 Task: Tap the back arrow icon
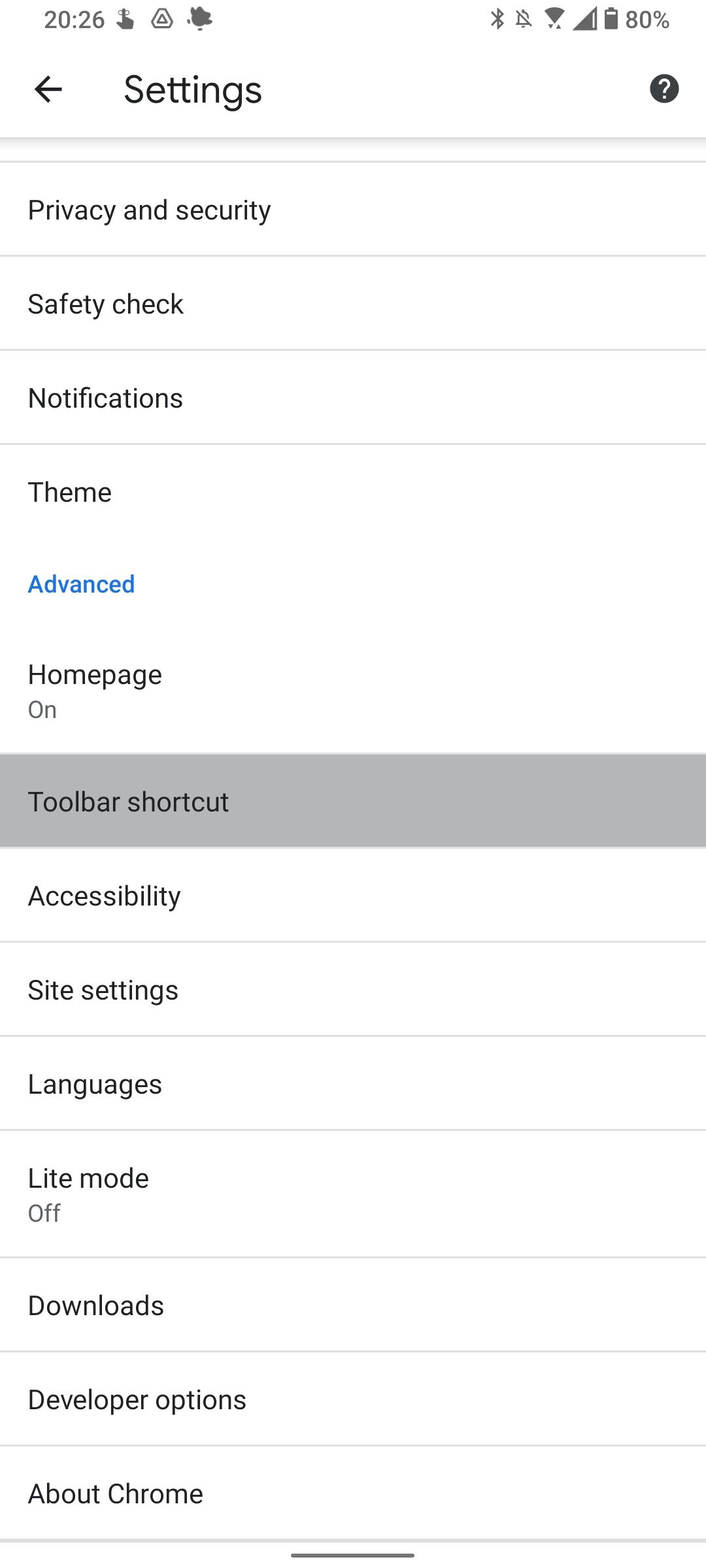(x=48, y=90)
